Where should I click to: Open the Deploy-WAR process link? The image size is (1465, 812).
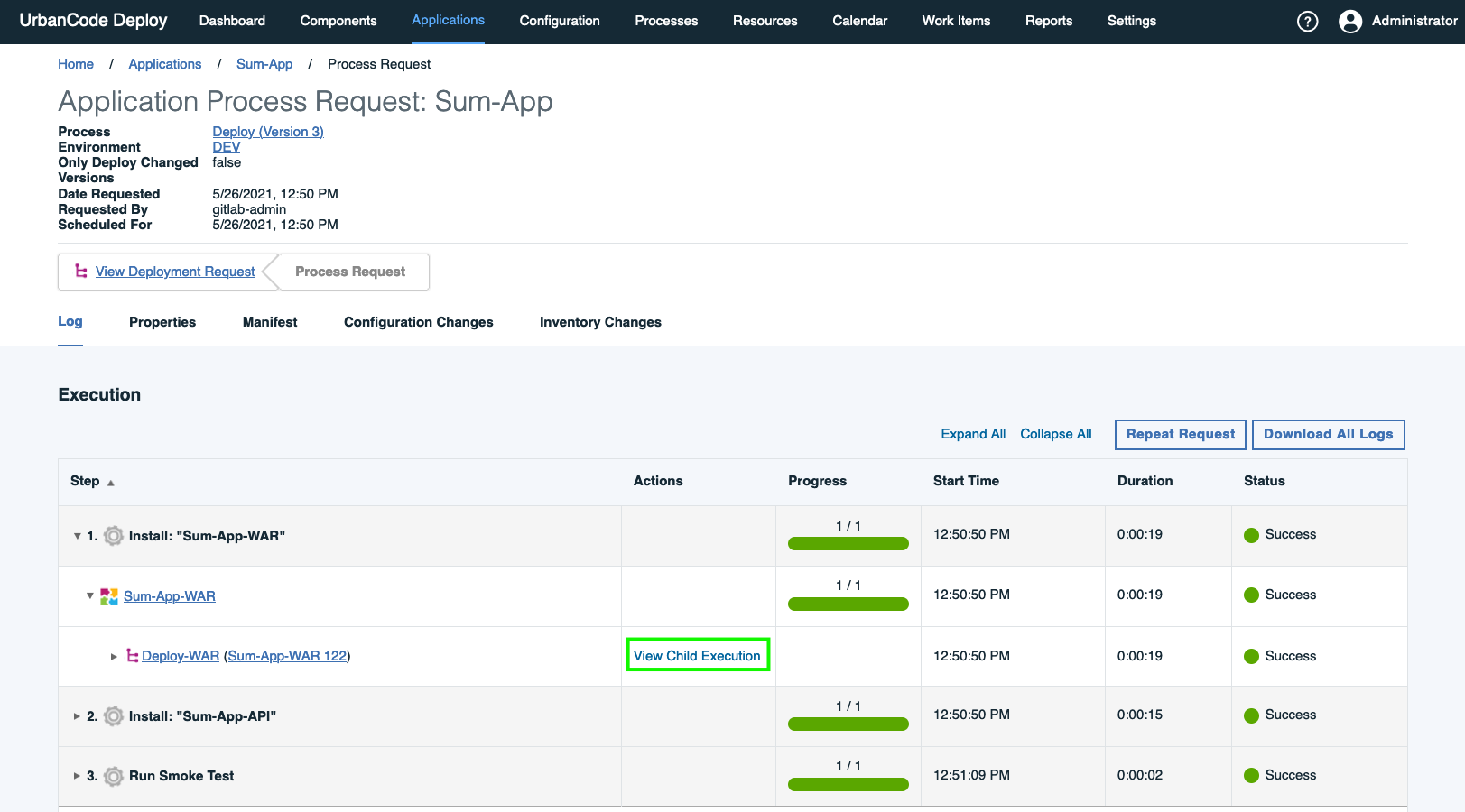181,656
